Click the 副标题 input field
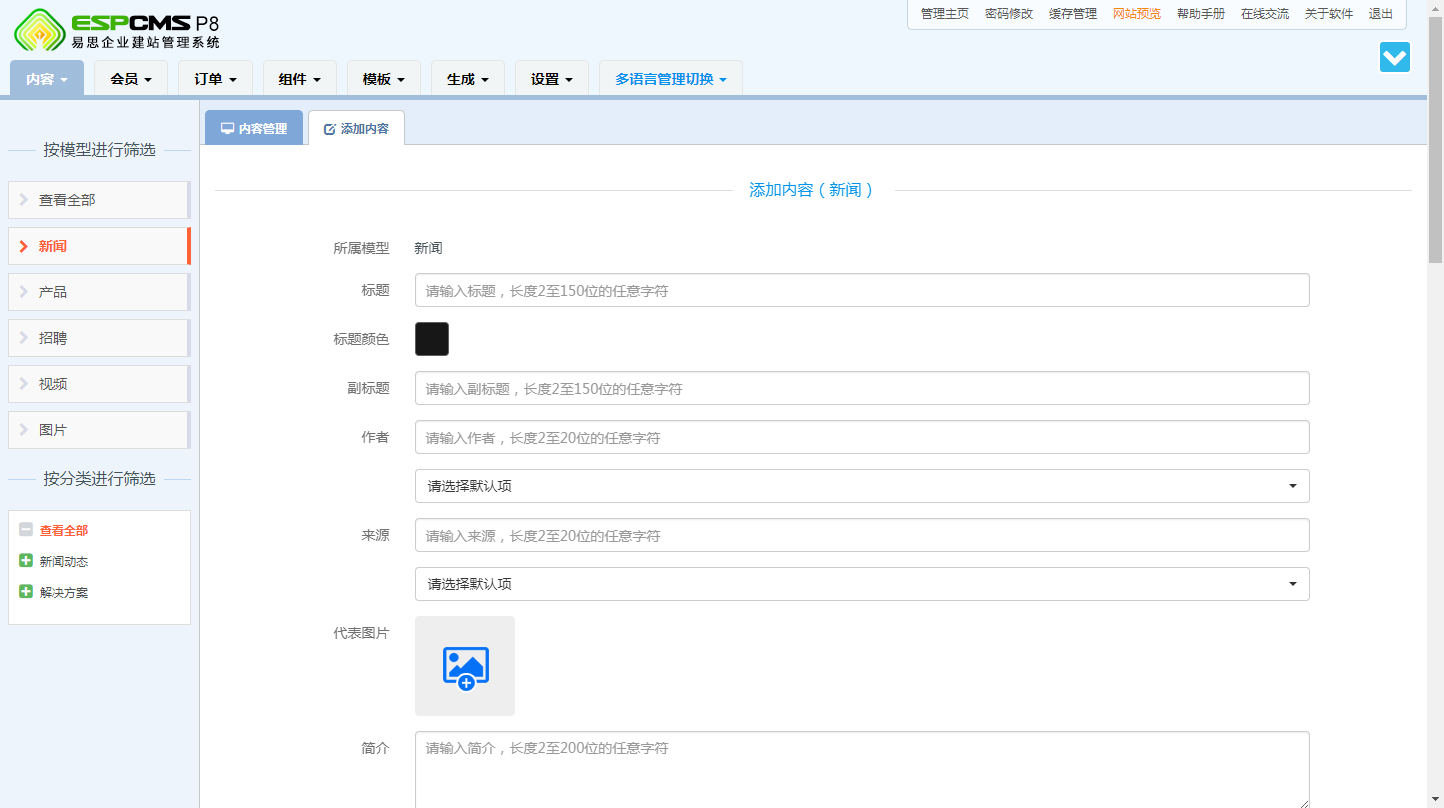Image resolution: width=1444 pixels, height=808 pixels. click(x=862, y=388)
